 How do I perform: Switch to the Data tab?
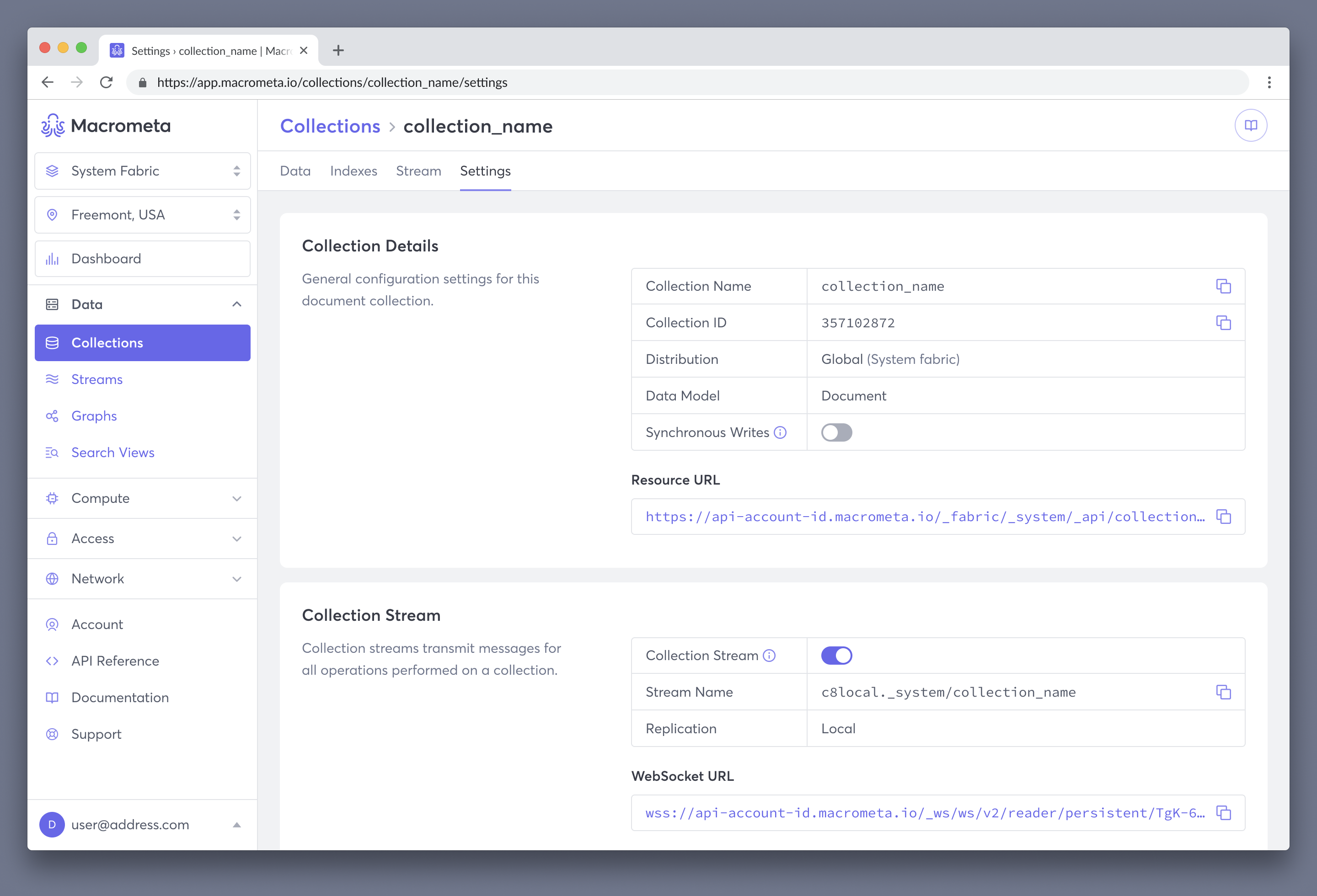(x=295, y=171)
